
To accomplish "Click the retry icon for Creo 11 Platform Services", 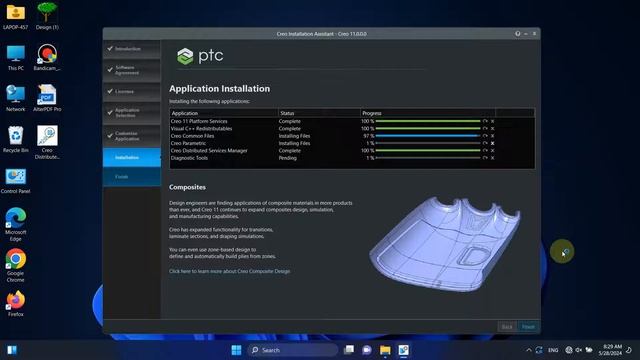I will coord(485,121).
